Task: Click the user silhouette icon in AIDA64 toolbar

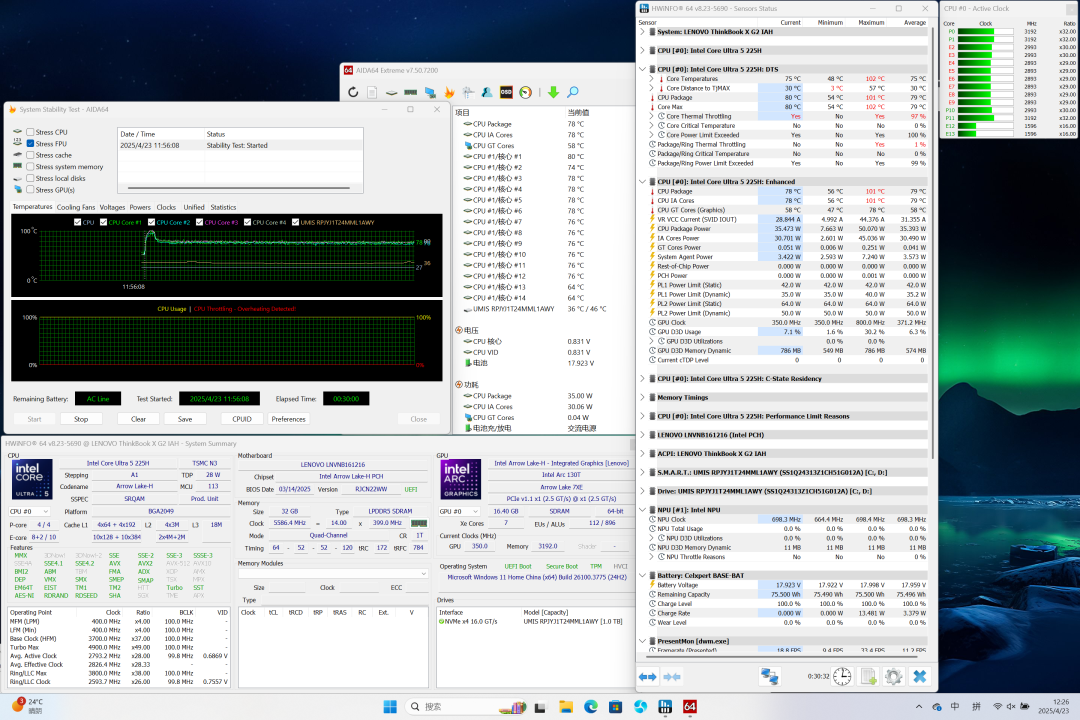Action: pos(487,92)
